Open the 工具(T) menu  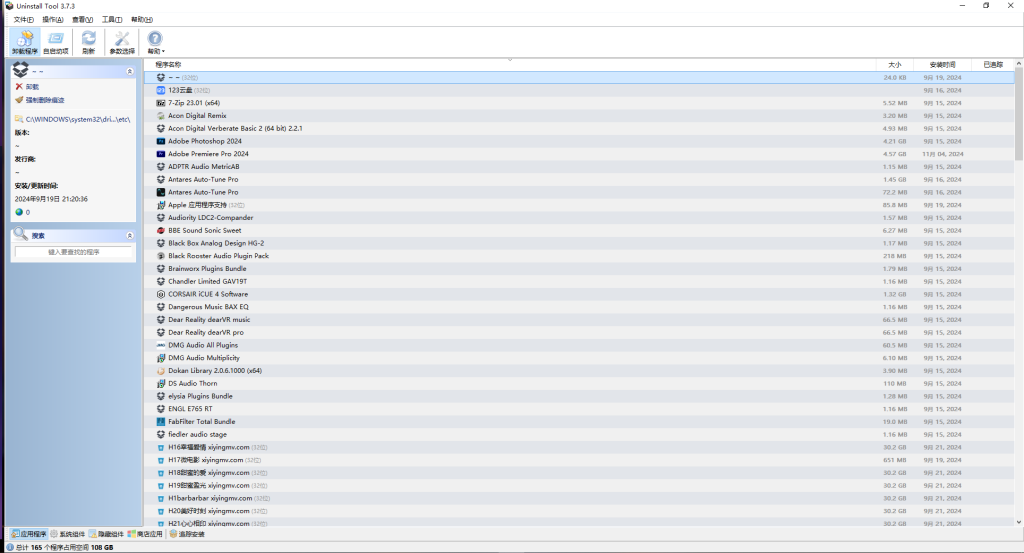tap(112, 20)
